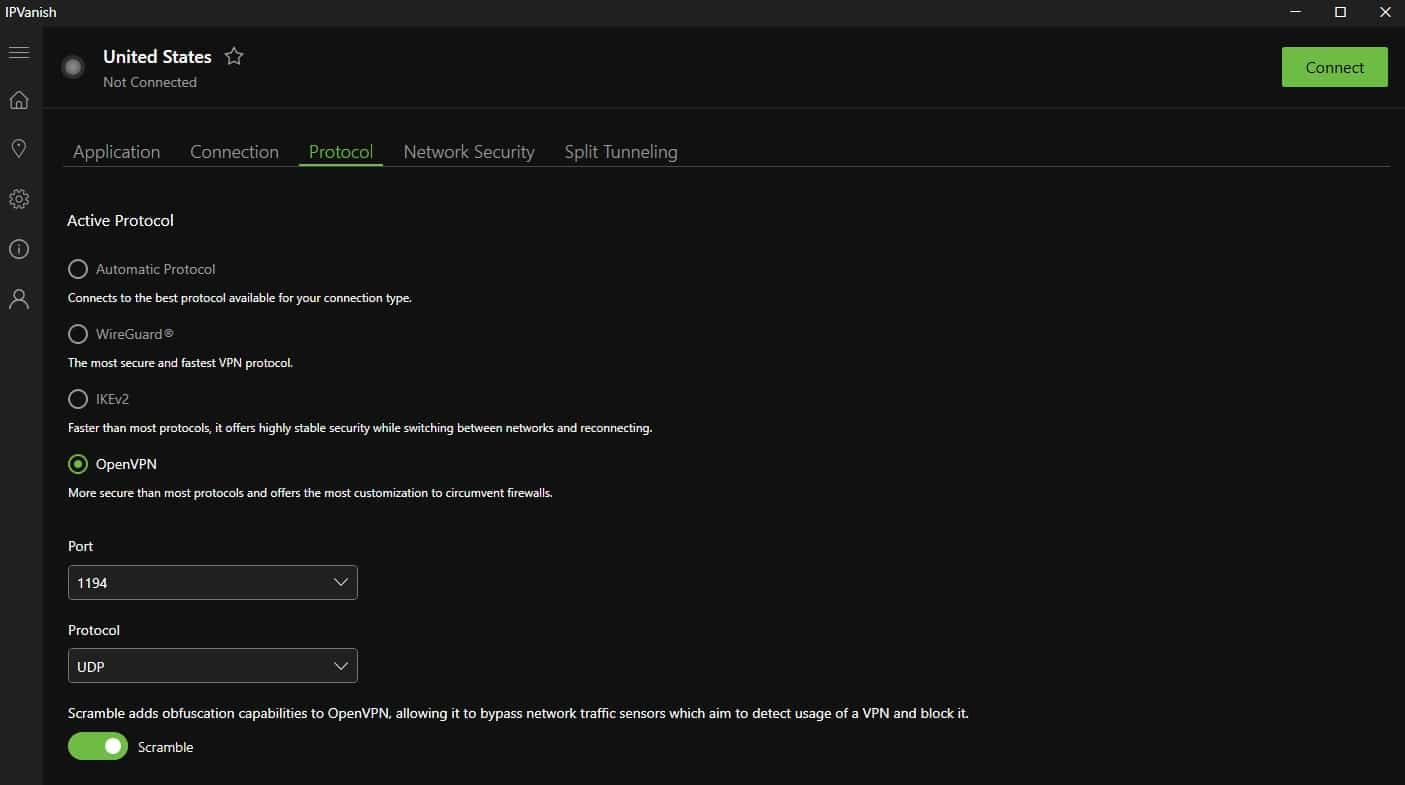Select WireGuard protocol radio button
Image resolution: width=1405 pixels, height=785 pixels.
[x=78, y=334]
